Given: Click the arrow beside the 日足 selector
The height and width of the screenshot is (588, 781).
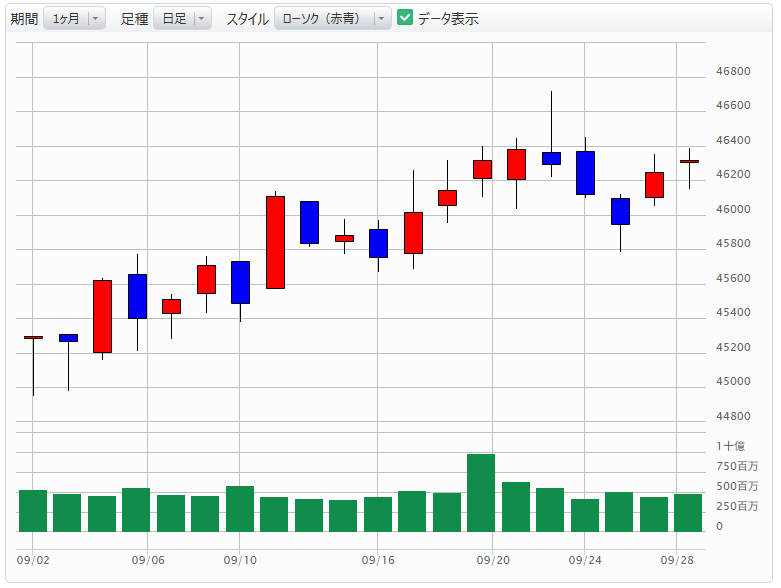Looking at the screenshot, I should pos(201,19).
